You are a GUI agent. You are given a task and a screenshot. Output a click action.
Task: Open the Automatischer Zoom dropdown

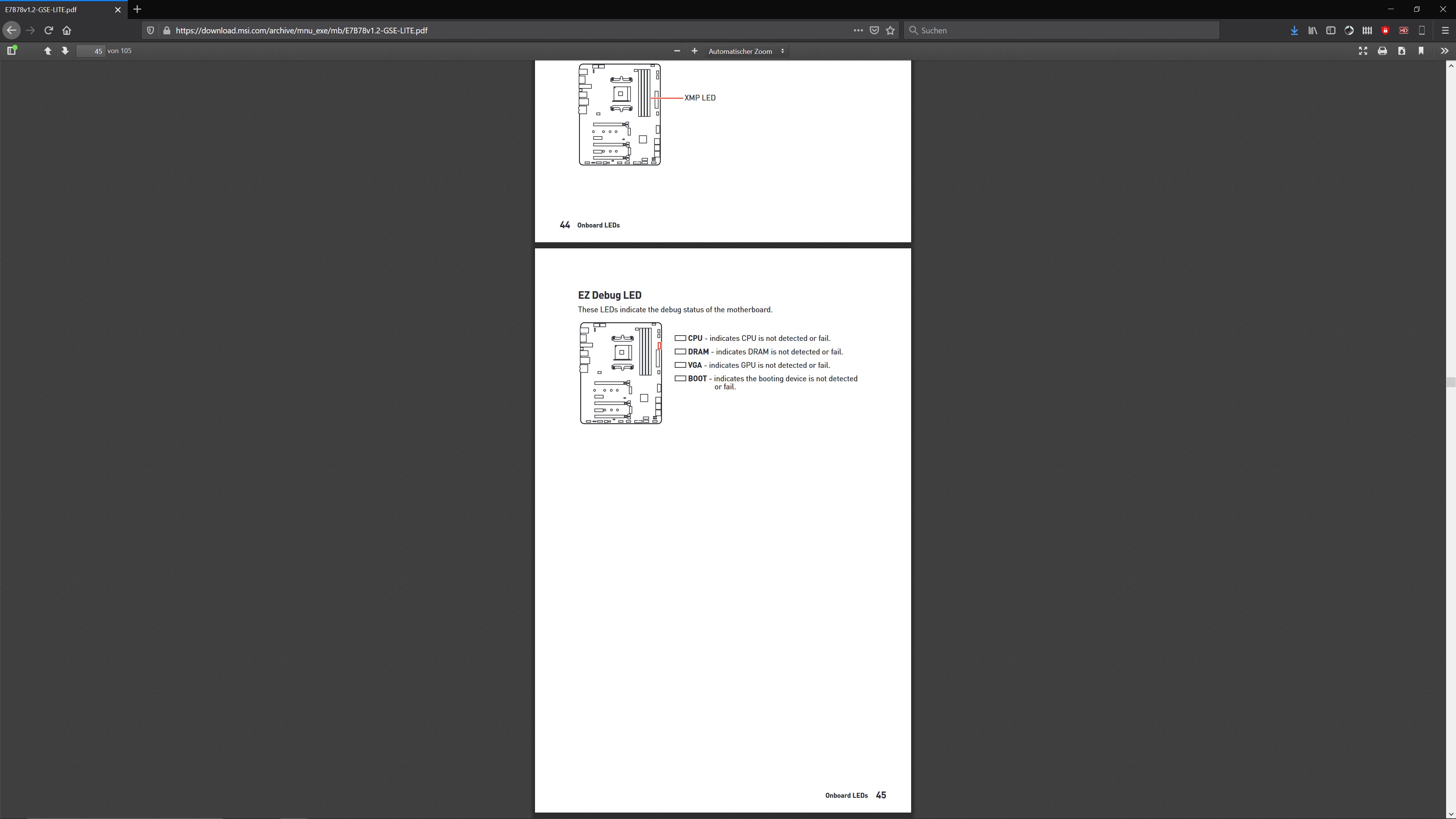point(746,51)
